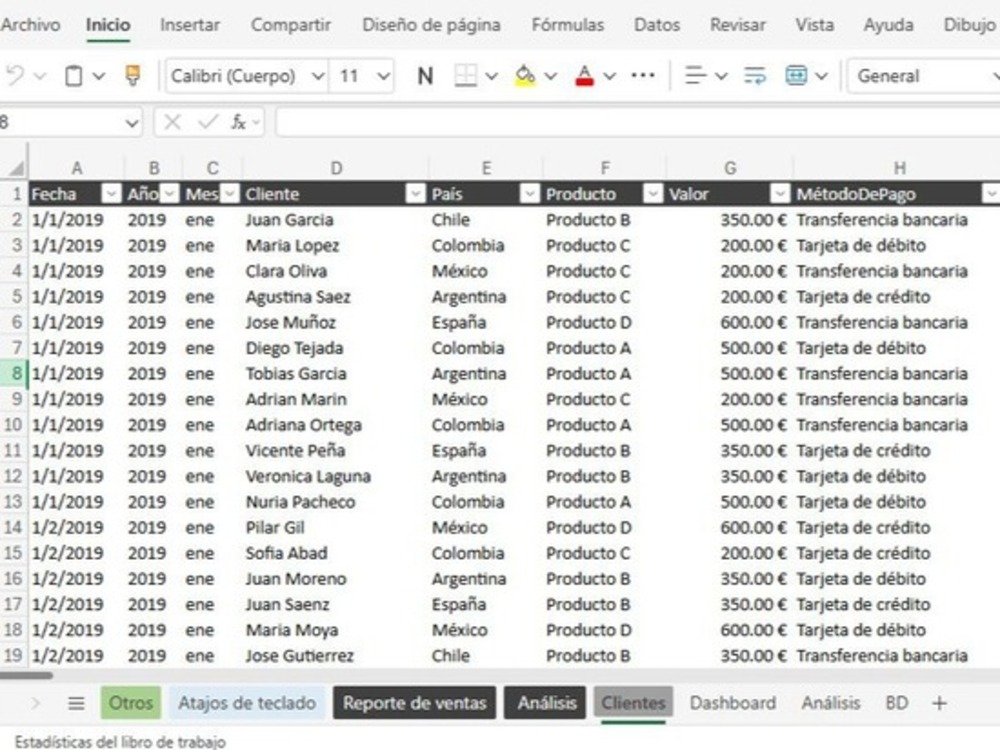Click Estadísticas del libro de trabajo
The height and width of the screenshot is (750, 1000).
pyautogui.click(x=121, y=742)
